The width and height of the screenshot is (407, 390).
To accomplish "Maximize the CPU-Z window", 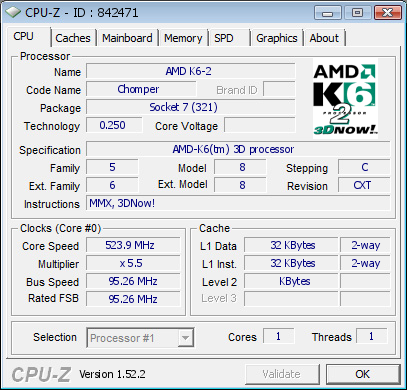I will 357,13.
